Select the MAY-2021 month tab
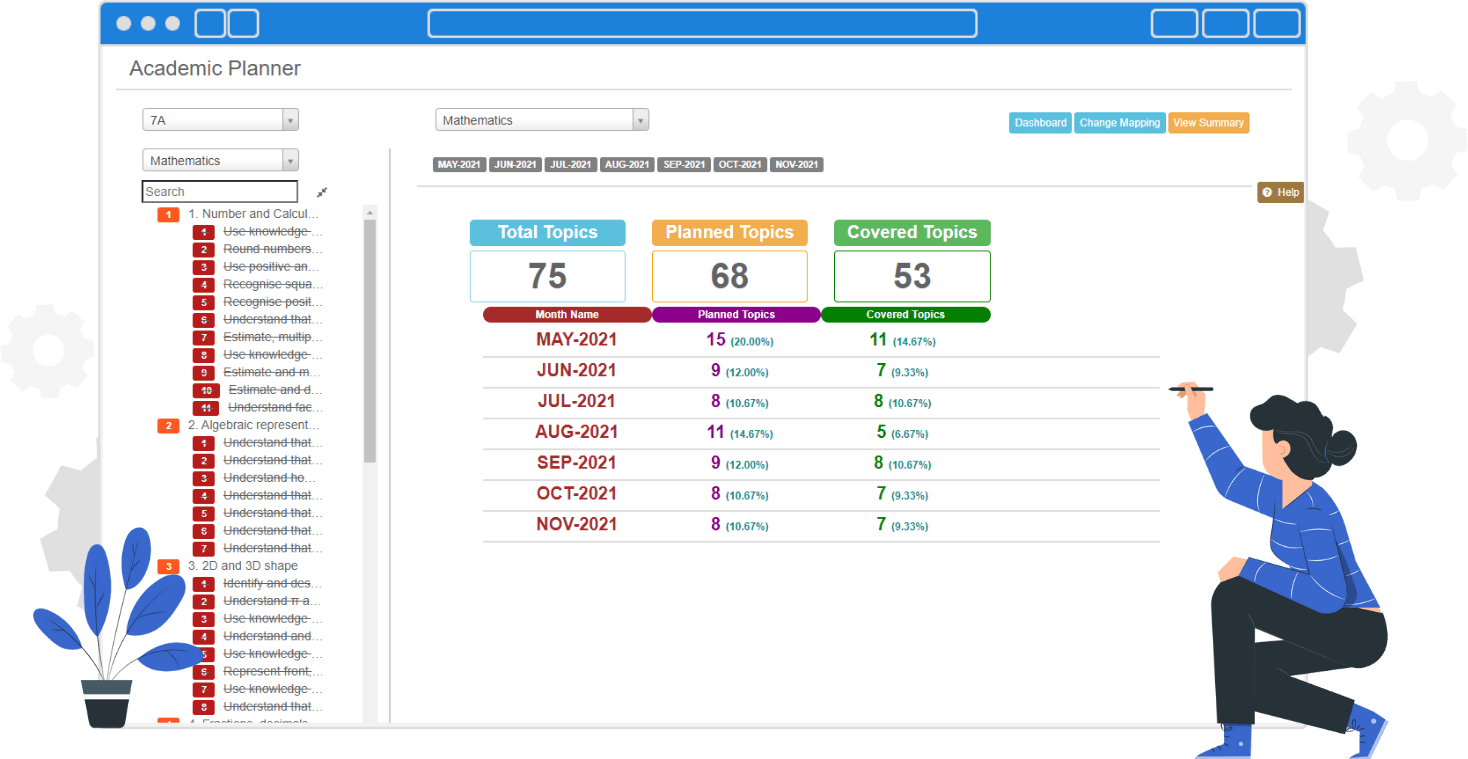This screenshot has width=1468, height=759. (x=459, y=164)
